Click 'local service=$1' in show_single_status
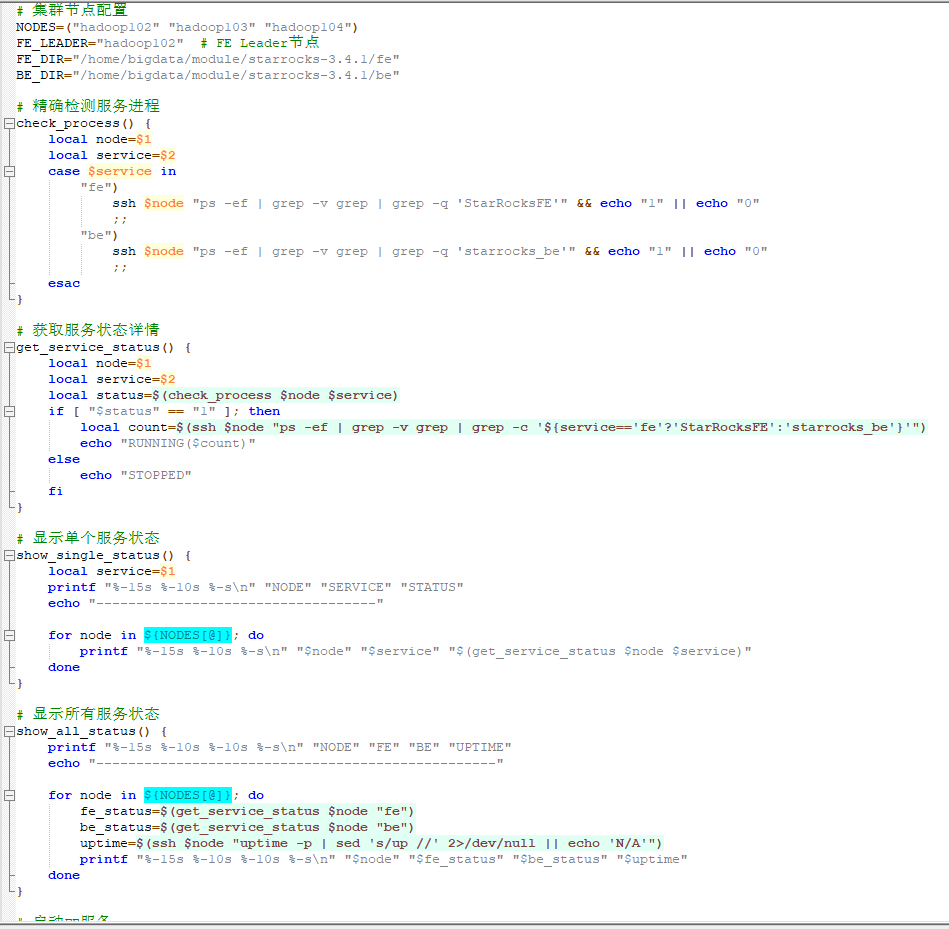Viewport: 949px width, 929px height. [112, 571]
